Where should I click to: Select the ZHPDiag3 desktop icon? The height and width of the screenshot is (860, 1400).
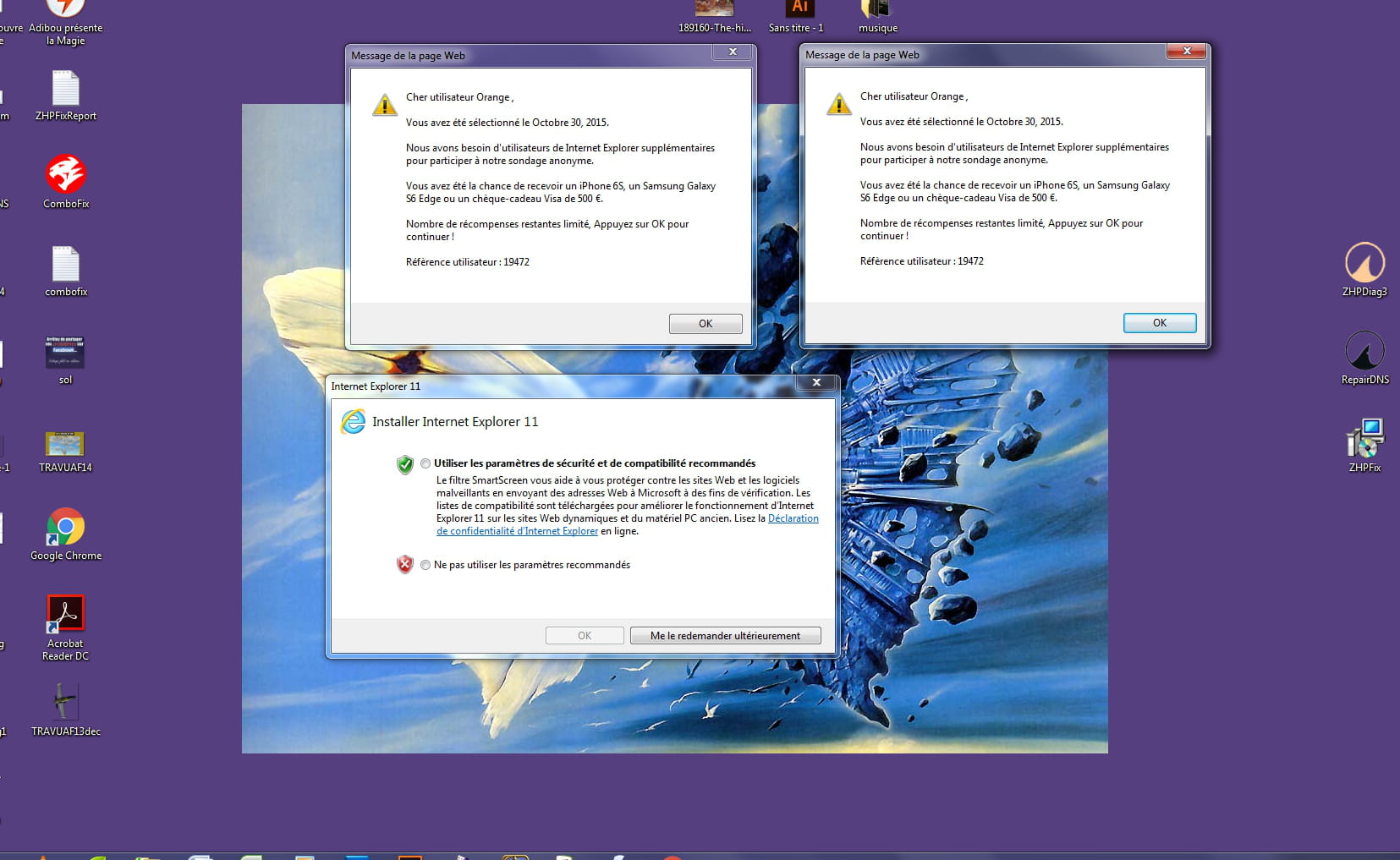(x=1364, y=262)
